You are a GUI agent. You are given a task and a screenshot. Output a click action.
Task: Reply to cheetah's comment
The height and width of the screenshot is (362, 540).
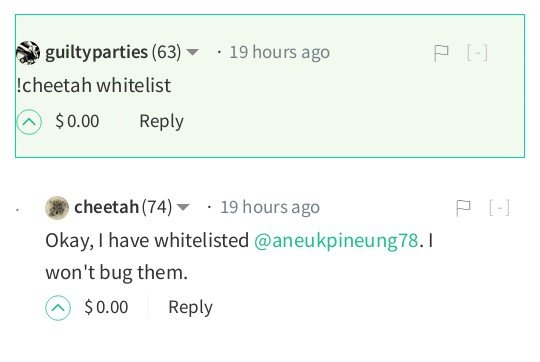(190, 308)
